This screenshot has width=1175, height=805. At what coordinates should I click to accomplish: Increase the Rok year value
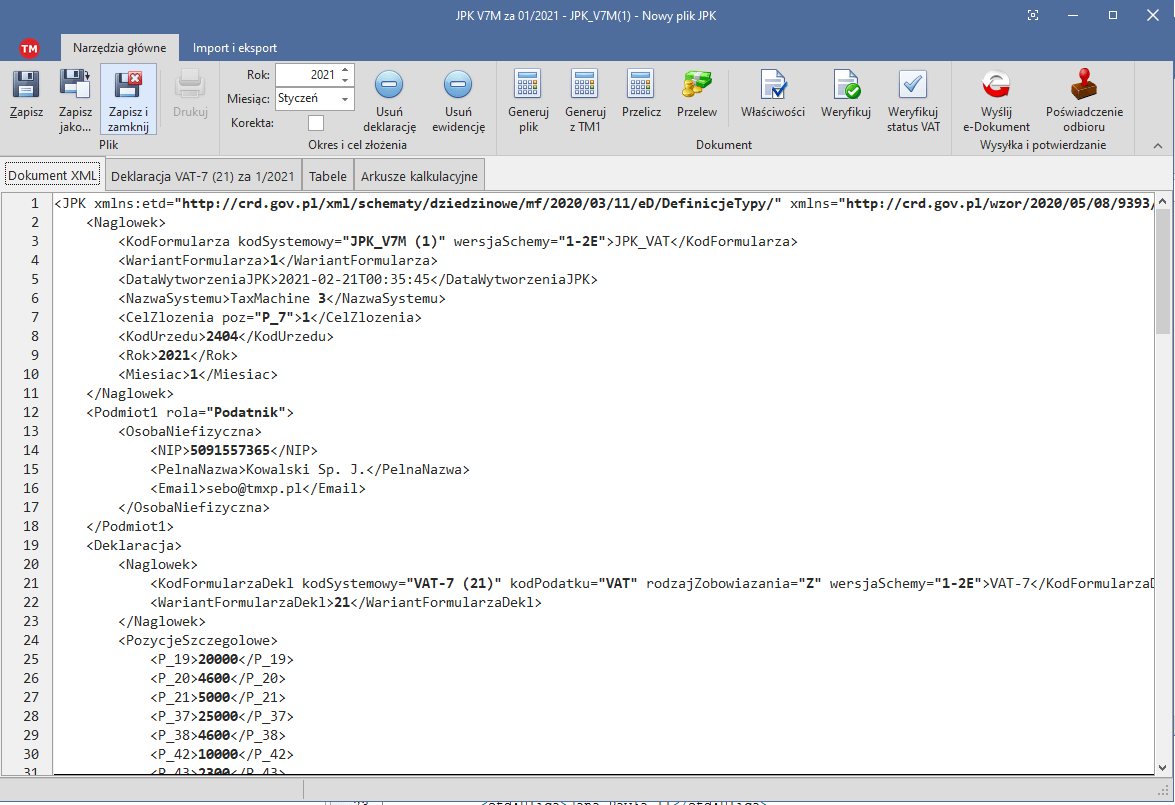coord(346,70)
